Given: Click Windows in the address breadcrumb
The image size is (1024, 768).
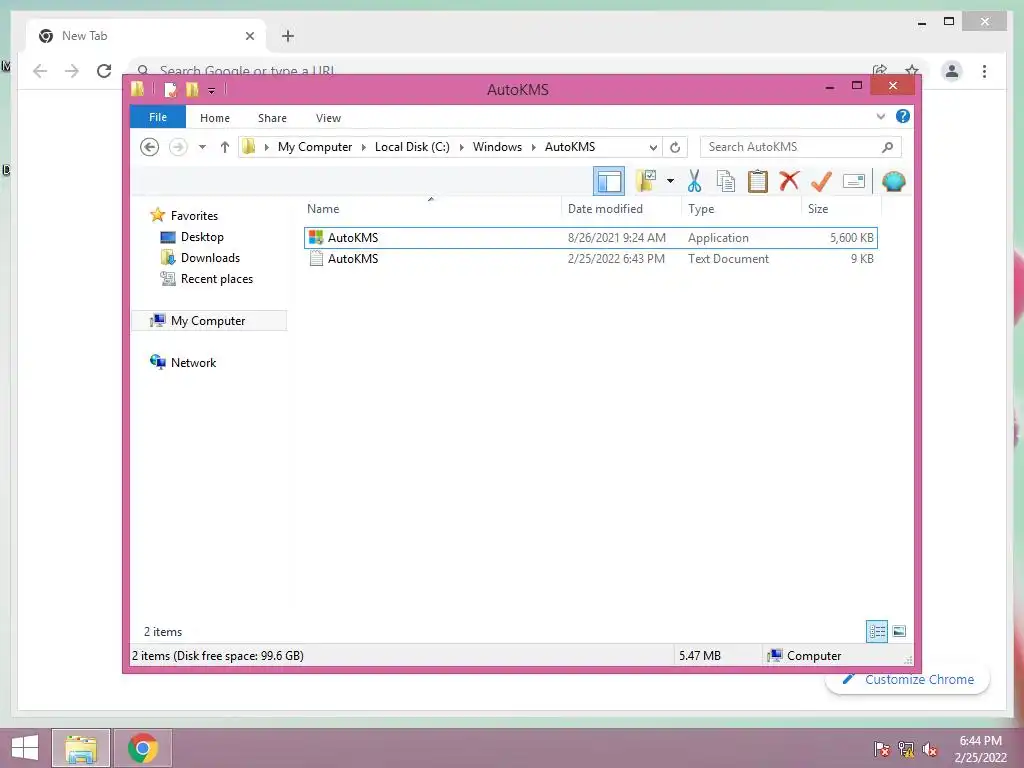Looking at the screenshot, I should pyautogui.click(x=497, y=147).
